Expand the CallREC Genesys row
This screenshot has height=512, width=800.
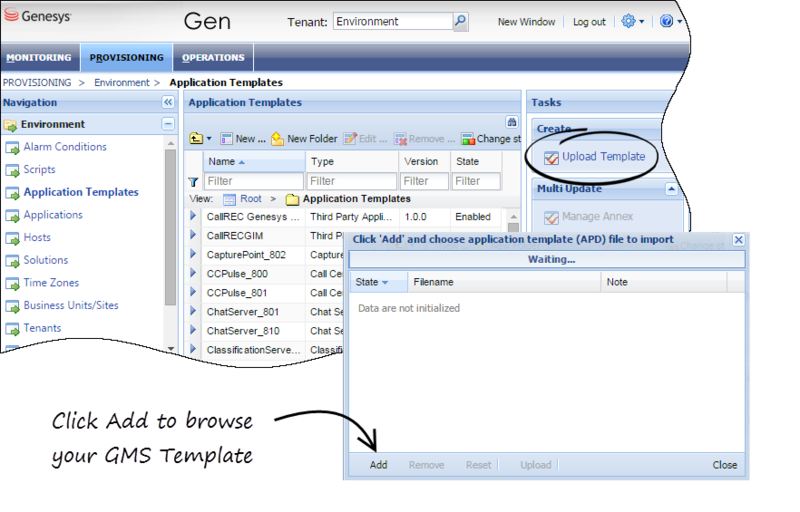[193, 216]
